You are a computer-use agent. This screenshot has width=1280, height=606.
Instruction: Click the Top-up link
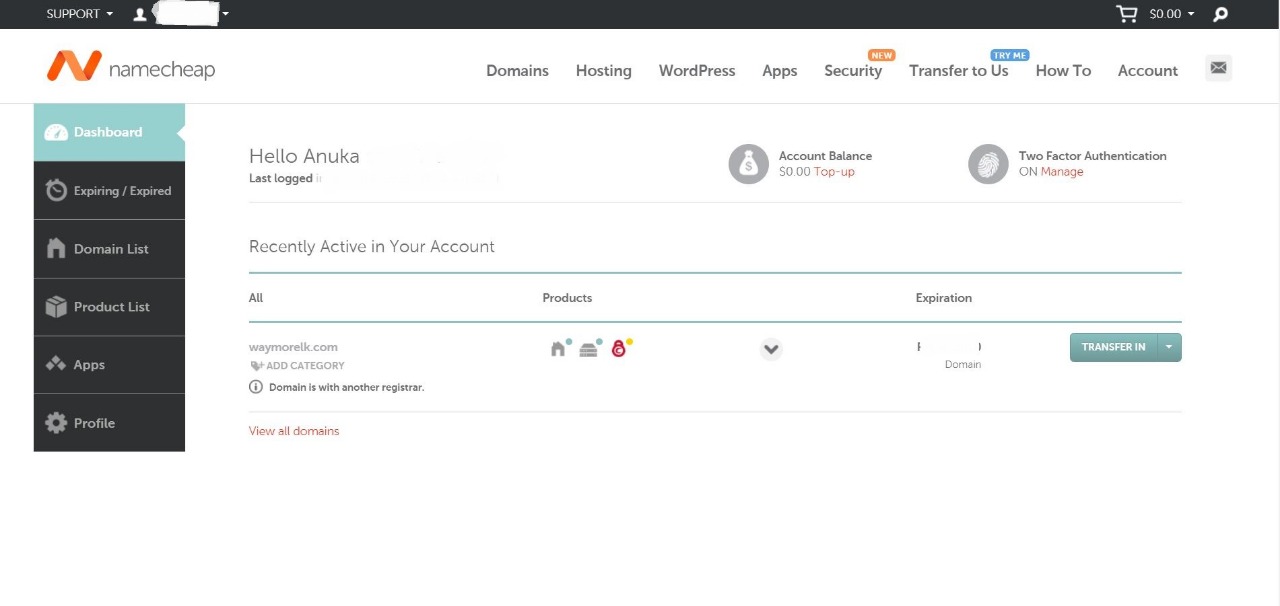[834, 172]
